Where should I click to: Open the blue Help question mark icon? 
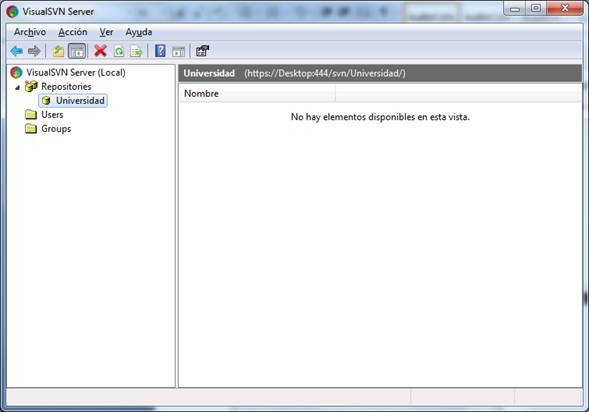(160, 51)
